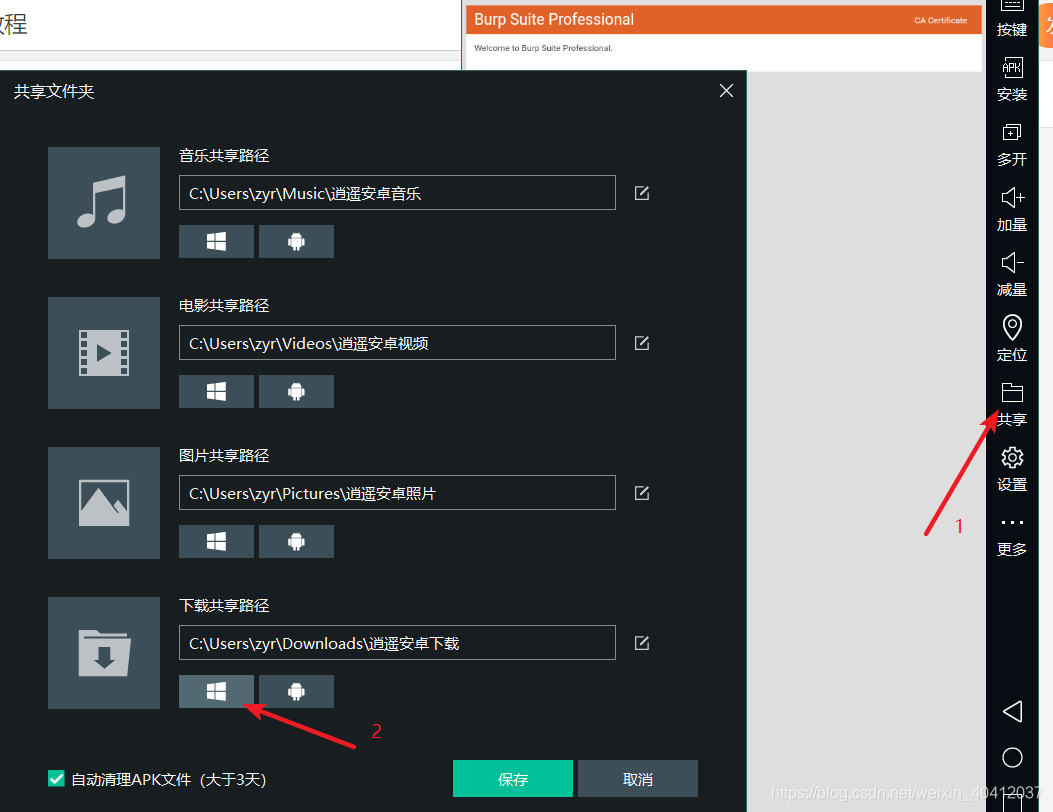Open Android folder for download share path
This screenshot has width=1053, height=812.
point(296,691)
